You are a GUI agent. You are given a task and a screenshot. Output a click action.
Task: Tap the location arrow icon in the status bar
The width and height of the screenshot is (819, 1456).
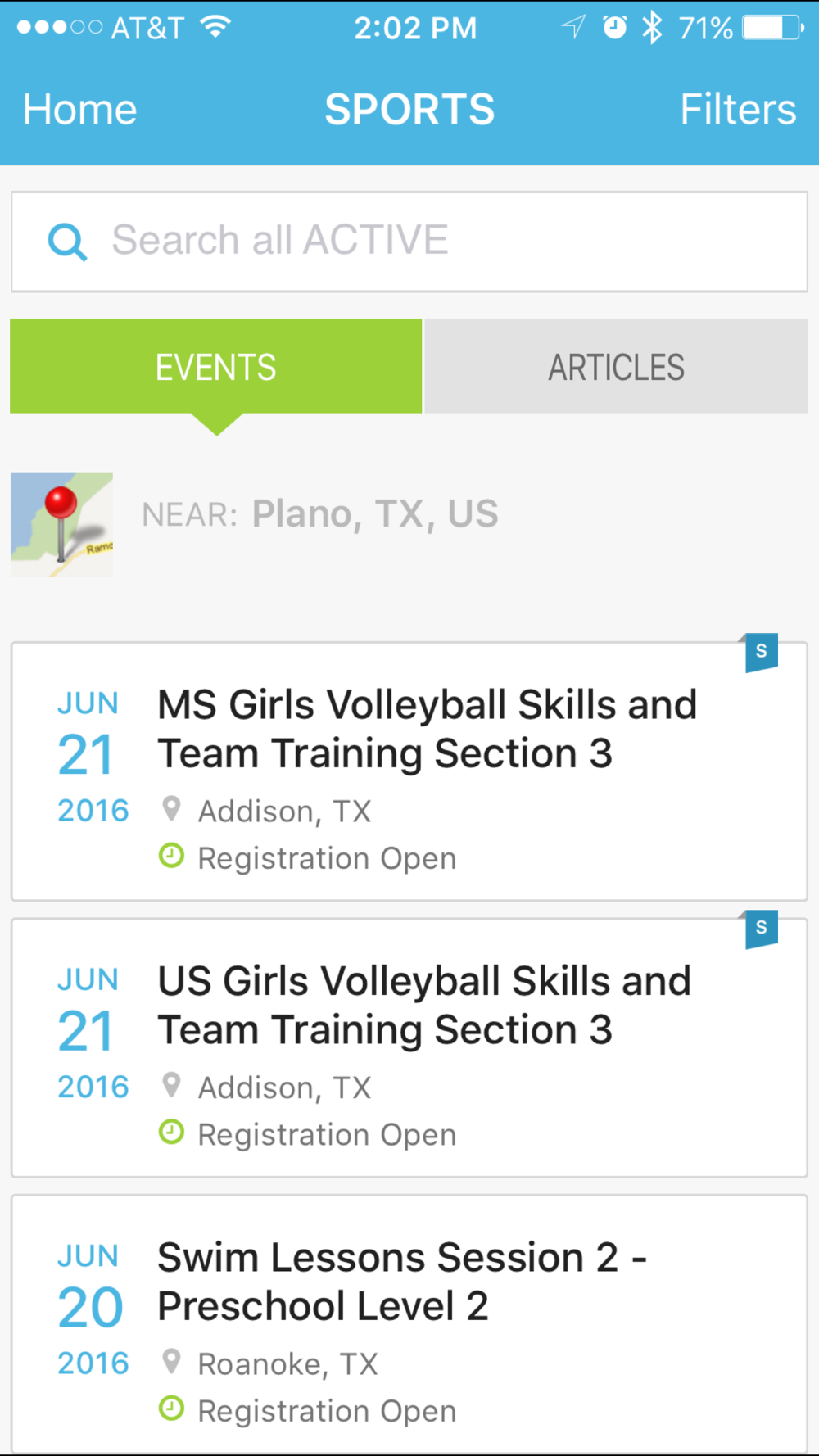click(573, 27)
